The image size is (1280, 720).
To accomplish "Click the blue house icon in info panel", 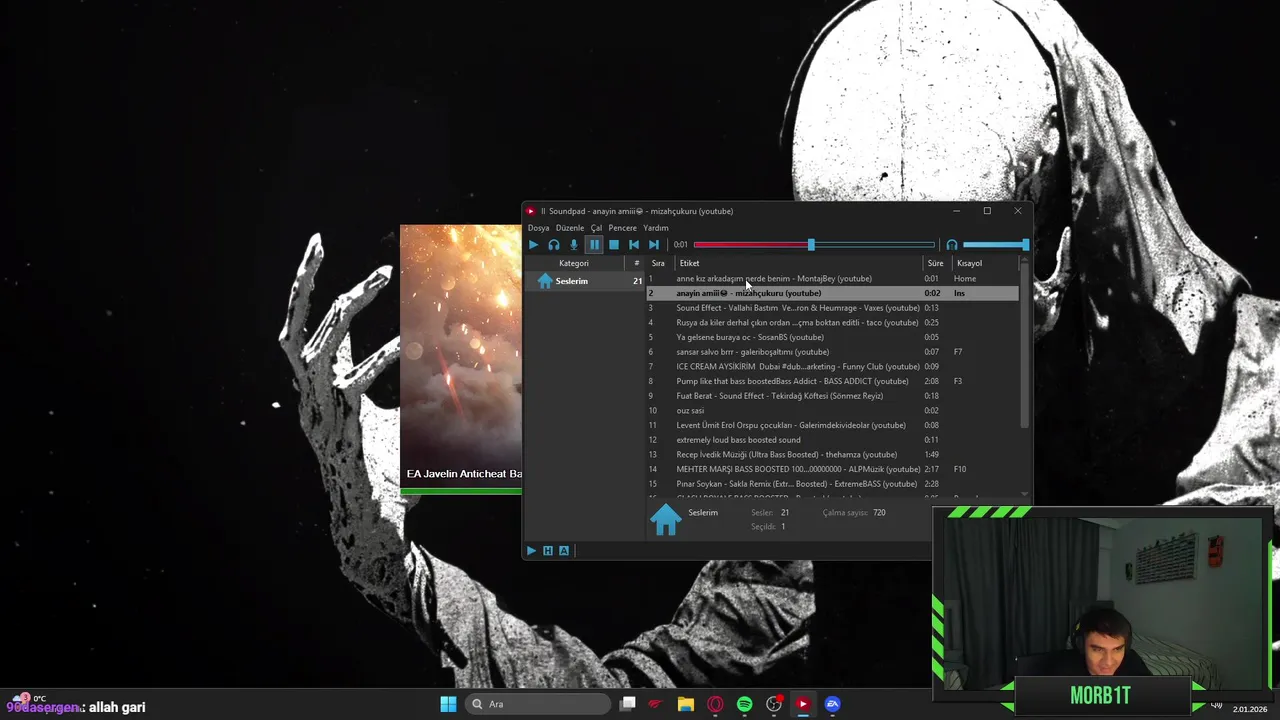I will [666, 519].
